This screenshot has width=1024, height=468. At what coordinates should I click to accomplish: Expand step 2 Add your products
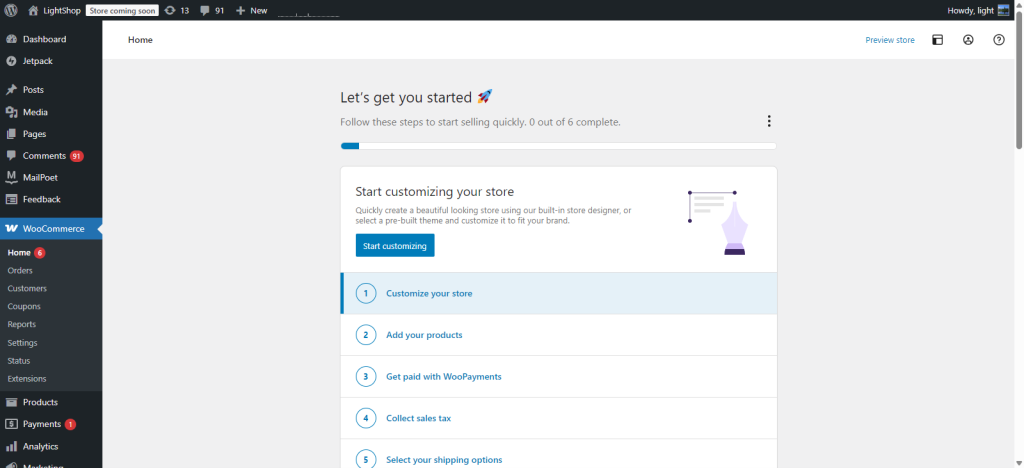coord(558,335)
